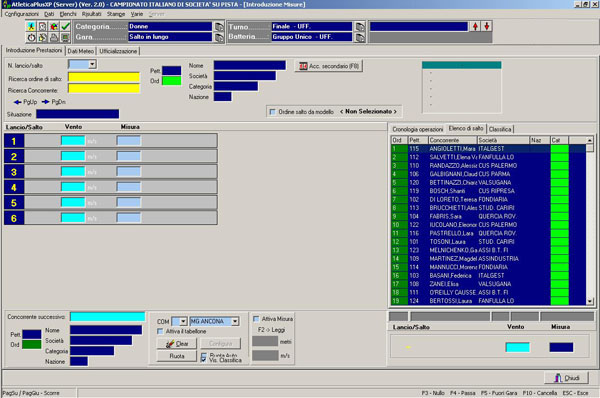Open the Turno selection icon beside Finale - UFF.
Screen dimensions: 600x398
pos(360,27)
